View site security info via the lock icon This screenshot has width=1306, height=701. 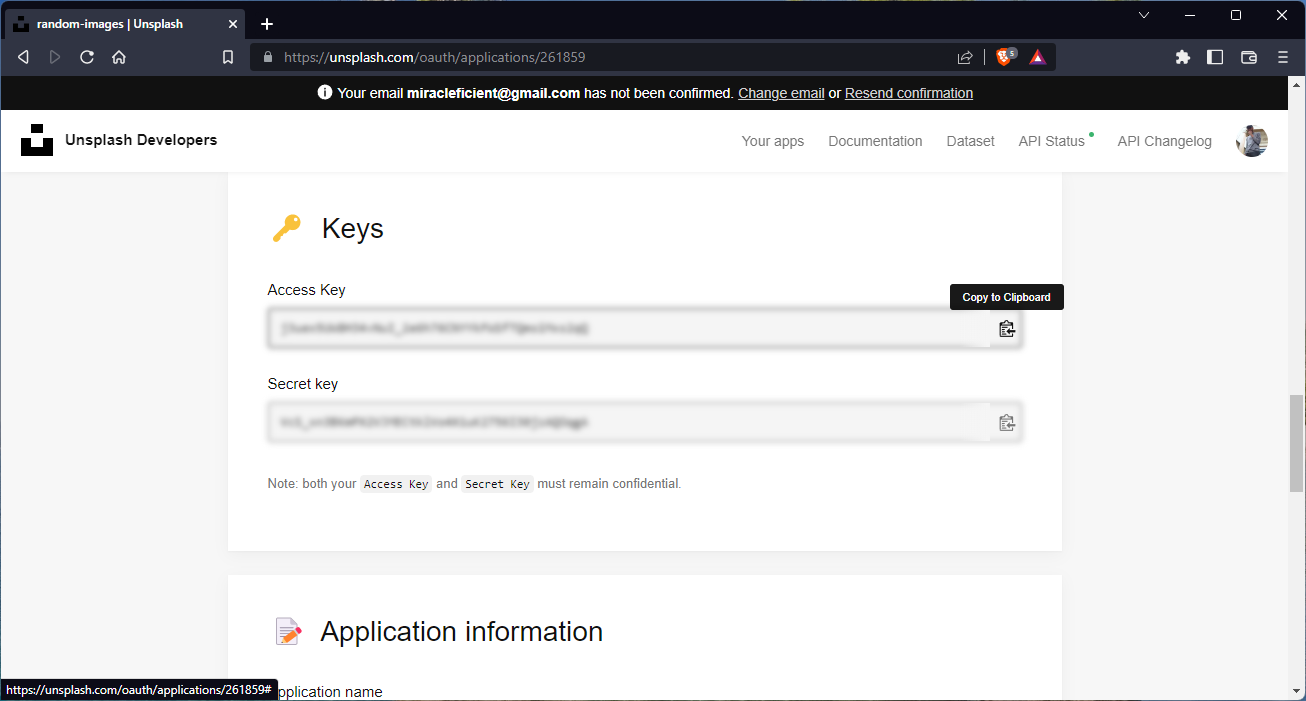[267, 58]
